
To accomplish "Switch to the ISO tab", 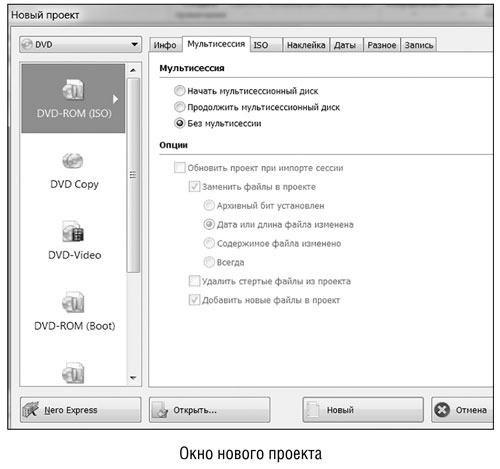I will click(x=266, y=45).
